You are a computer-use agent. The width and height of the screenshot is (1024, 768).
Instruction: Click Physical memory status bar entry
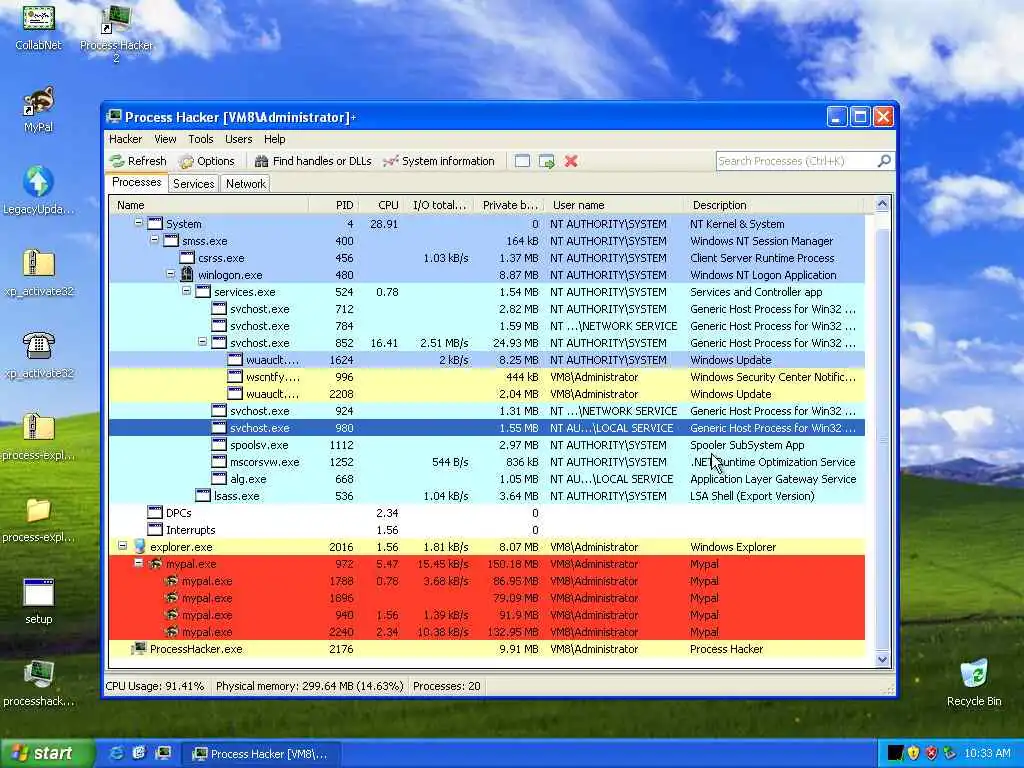(310, 686)
